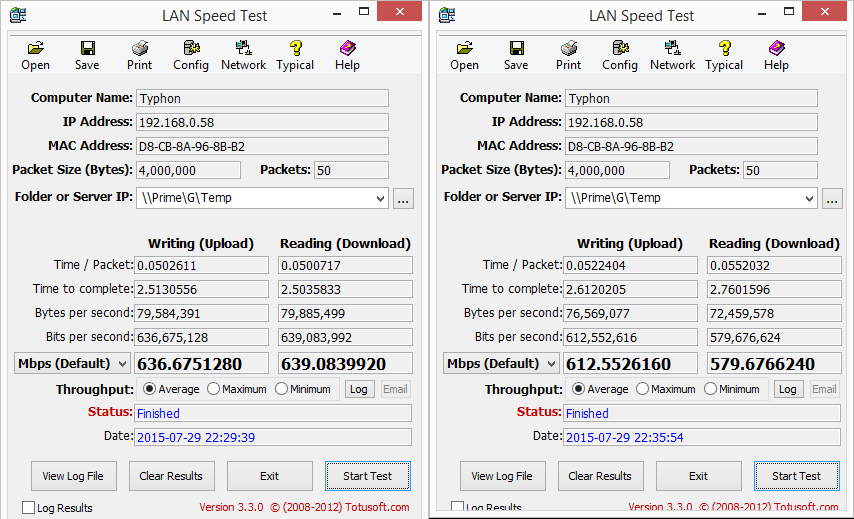The height and width of the screenshot is (519, 854).
Task: Click upload value 636.6751280 in left window
Action: tap(202, 363)
